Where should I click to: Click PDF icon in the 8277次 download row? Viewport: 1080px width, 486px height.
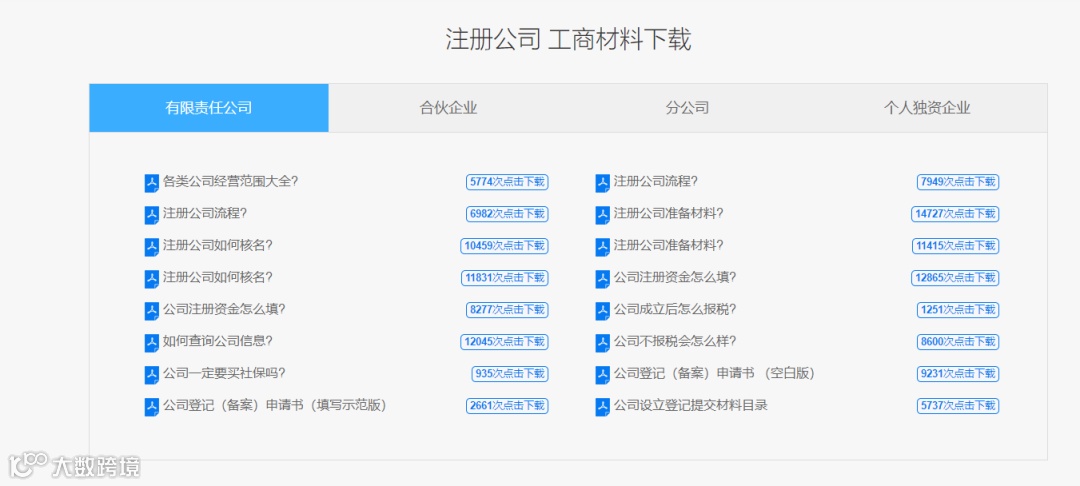point(152,311)
